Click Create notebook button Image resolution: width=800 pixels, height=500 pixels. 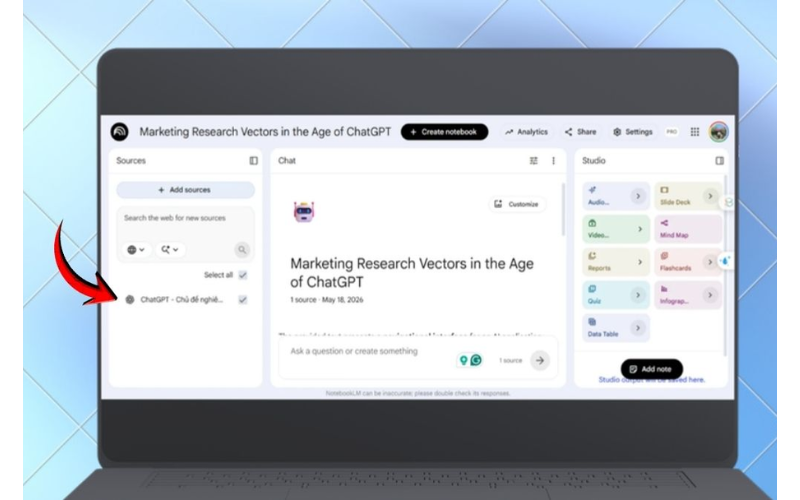[444, 132]
